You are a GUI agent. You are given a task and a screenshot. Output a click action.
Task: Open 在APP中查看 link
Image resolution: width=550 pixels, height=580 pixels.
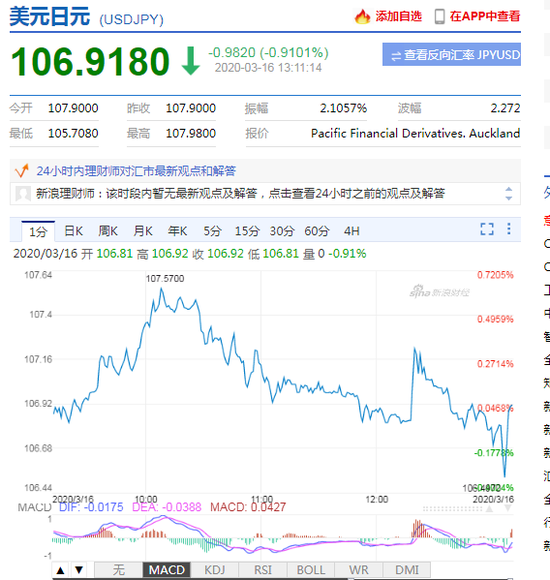pos(485,16)
